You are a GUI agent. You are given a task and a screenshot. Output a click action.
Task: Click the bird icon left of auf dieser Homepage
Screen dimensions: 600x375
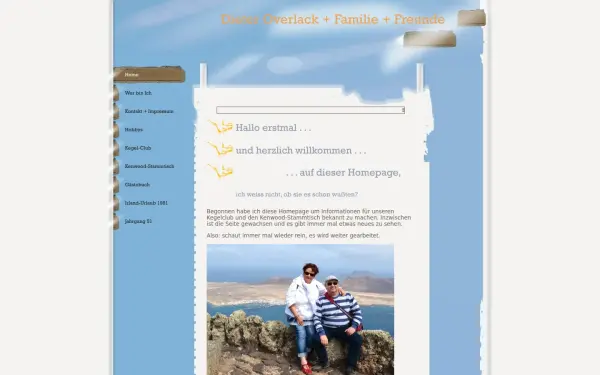click(220, 171)
